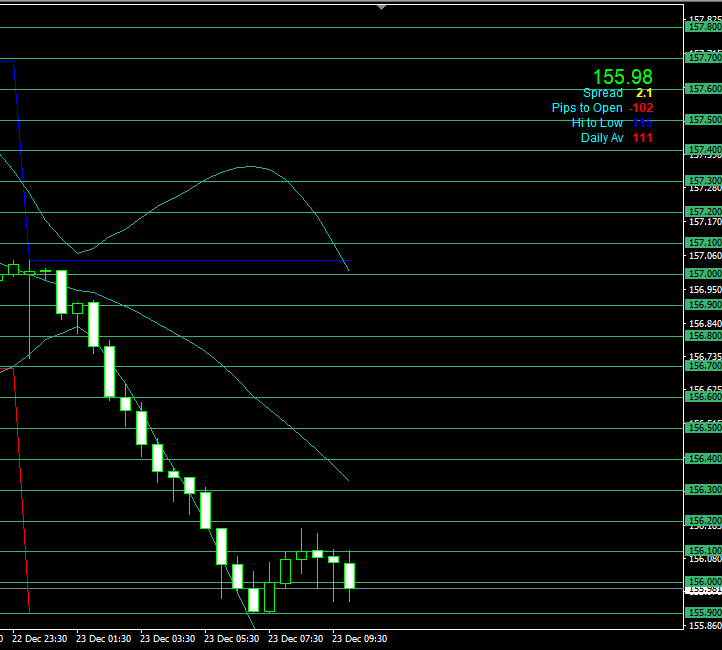The height and width of the screenshot is (650, 722).
Task: Click the 22 Dec 23:30 time label
Action: tap(41, 638)
